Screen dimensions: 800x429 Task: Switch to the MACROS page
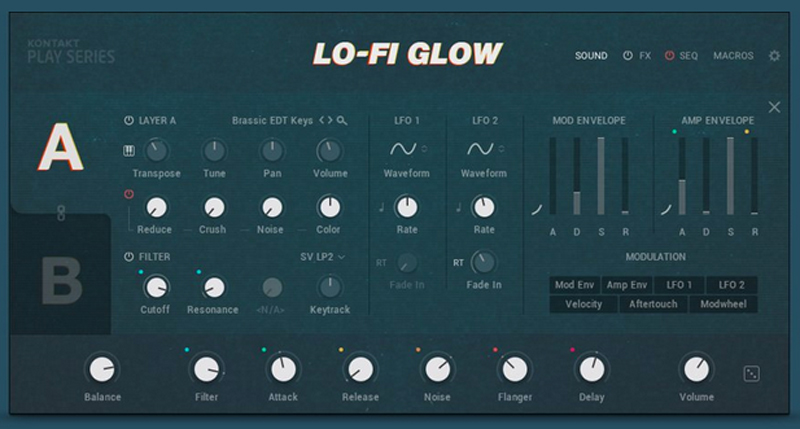coord(733,56)
